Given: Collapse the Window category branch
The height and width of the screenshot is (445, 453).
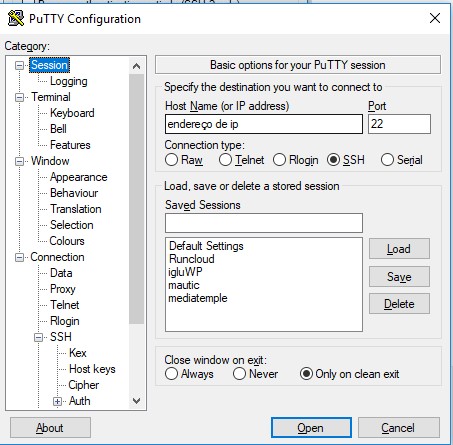Looking at the screenshot, I should tap(19, 161).
